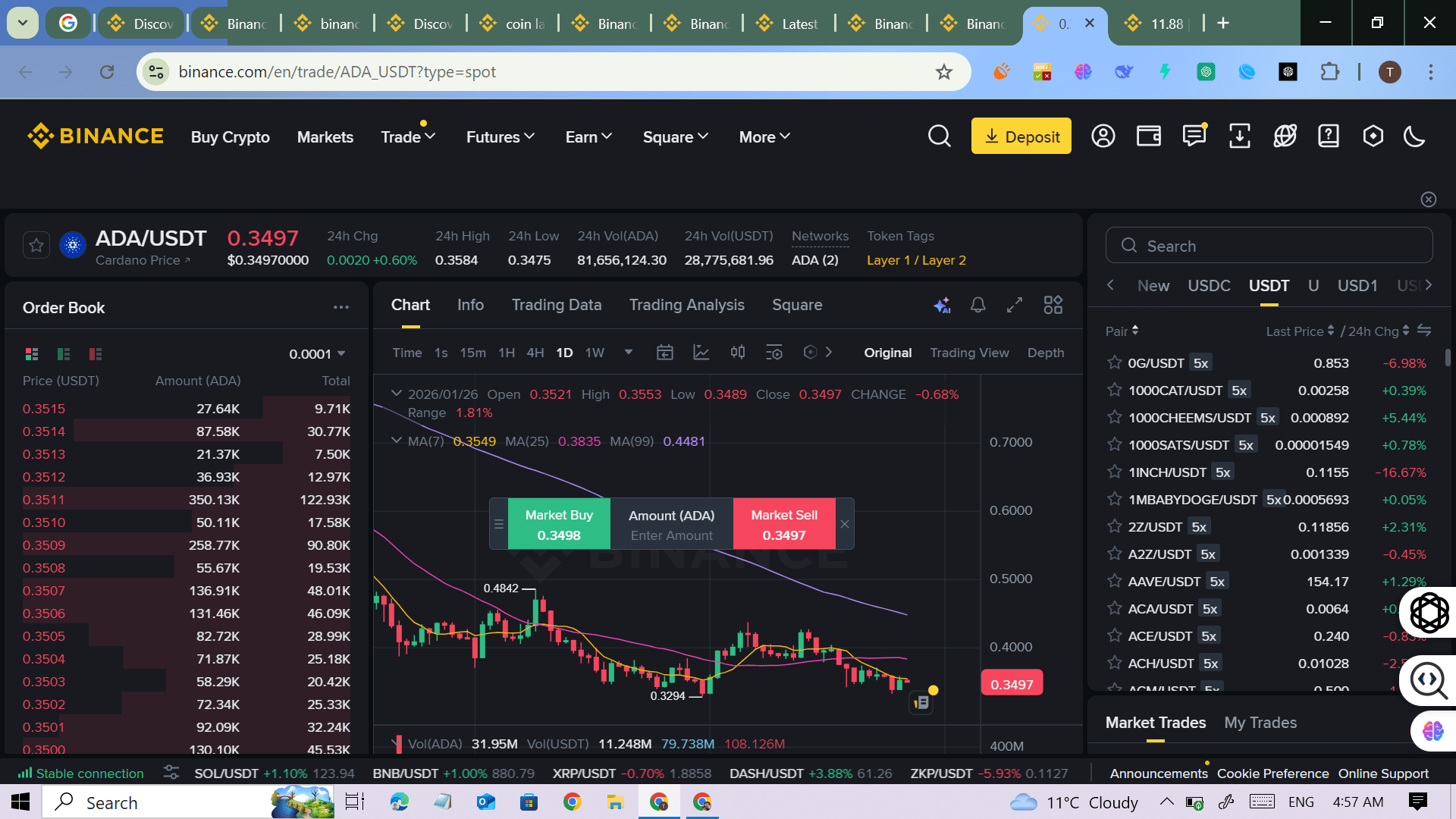The image size is (1456, 819).
Task: Expand additional time intervals dropdown arrow
Action: (x=628, y=353)
